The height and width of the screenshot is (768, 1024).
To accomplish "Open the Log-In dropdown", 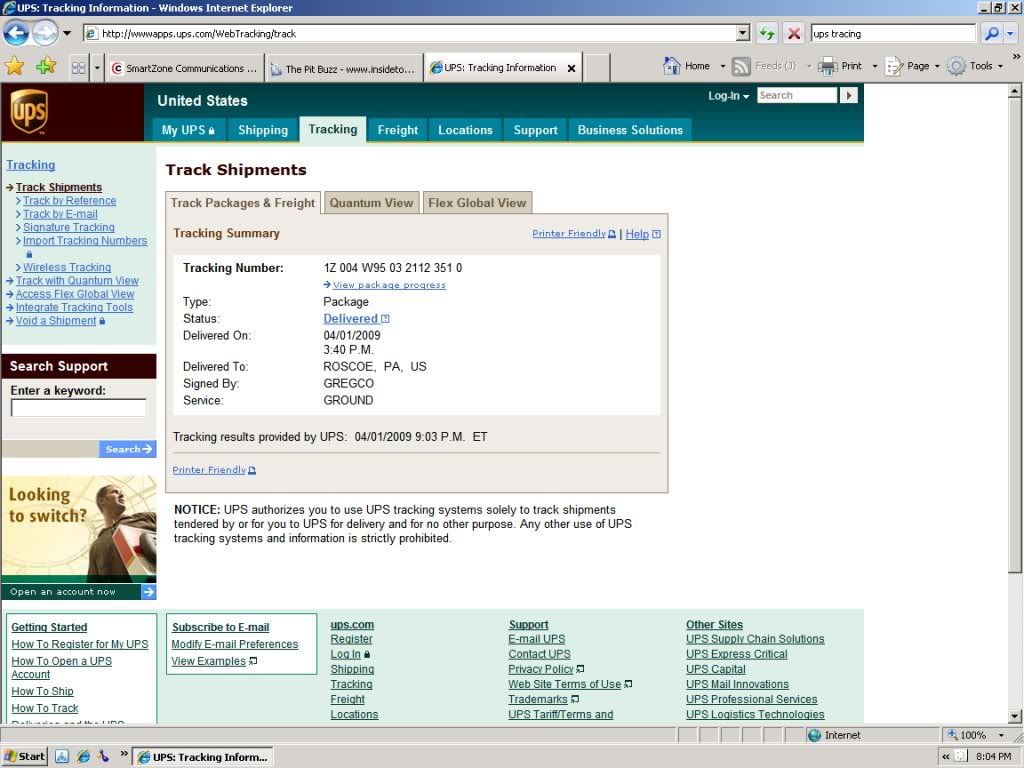I will (x=728, y=96).
